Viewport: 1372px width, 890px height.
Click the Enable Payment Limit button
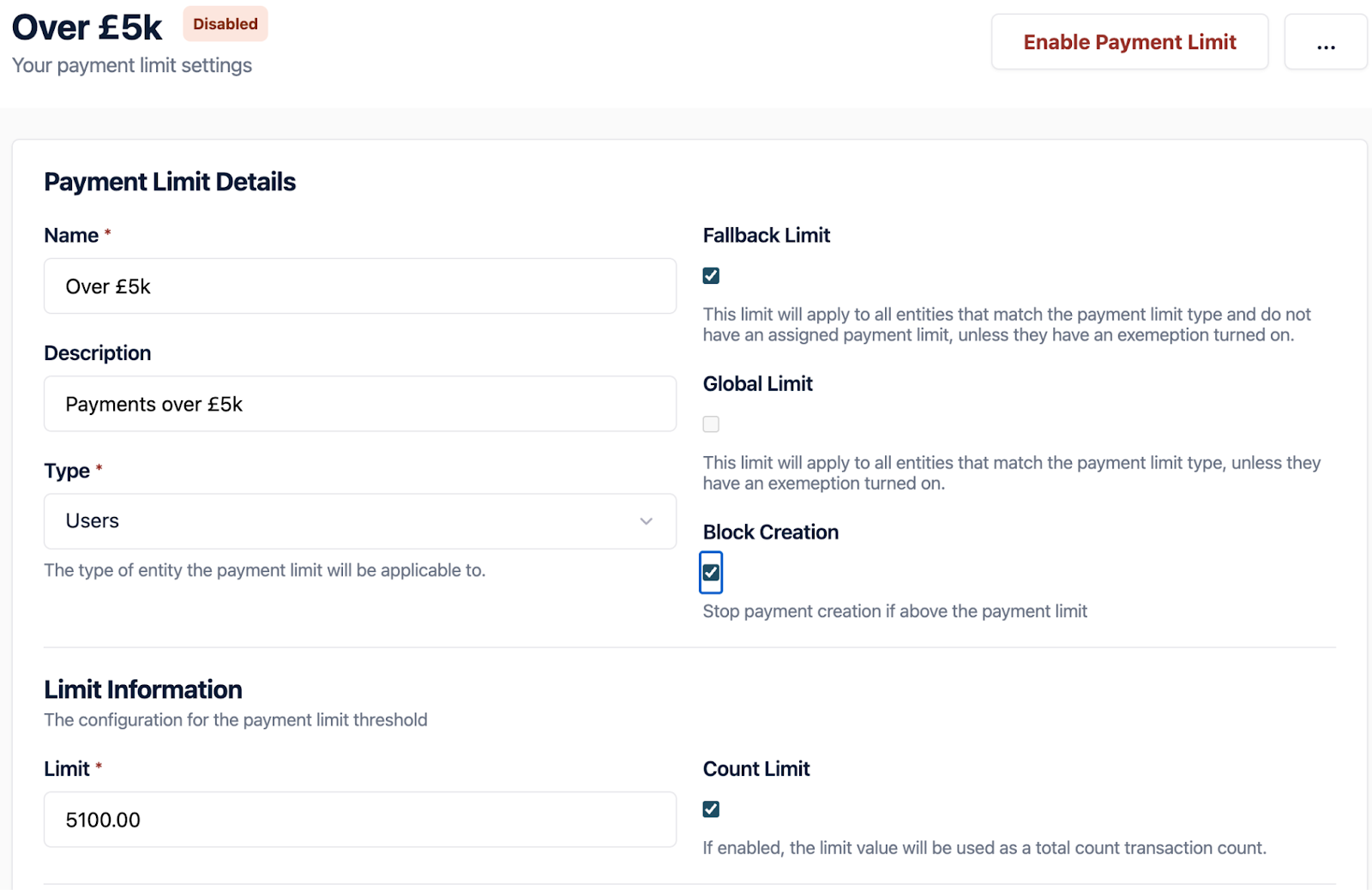coord(1128,42)
